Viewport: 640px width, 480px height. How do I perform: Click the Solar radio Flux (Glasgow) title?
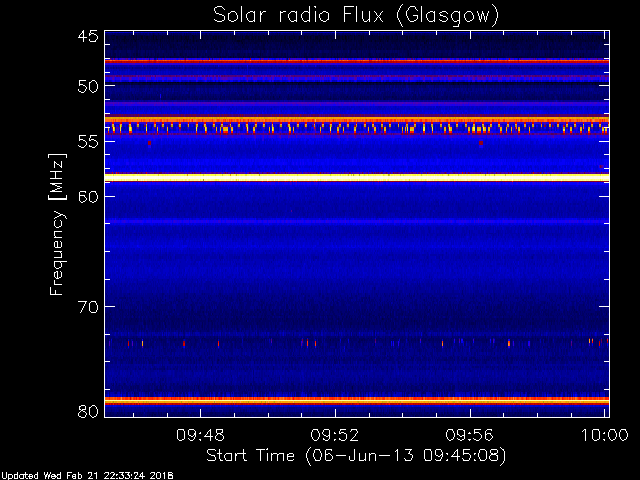(356, 16)
